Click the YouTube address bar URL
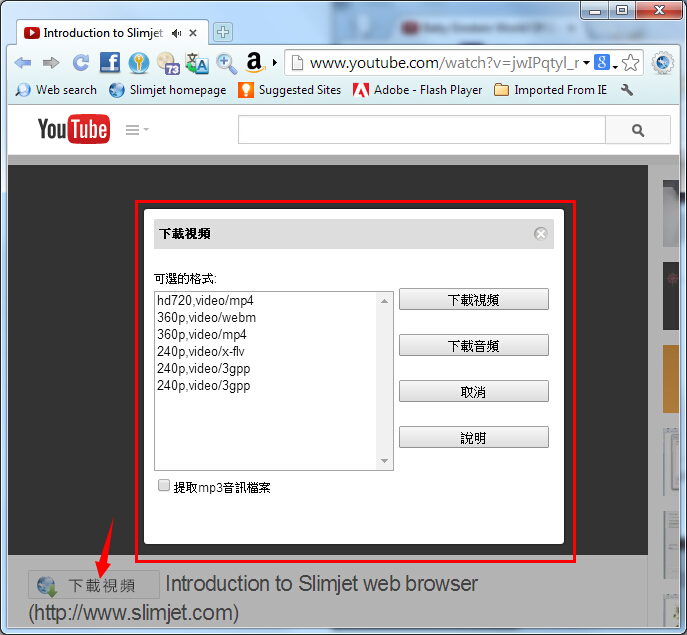This screenshot has width=687, height=635. [x=444, y=63]
